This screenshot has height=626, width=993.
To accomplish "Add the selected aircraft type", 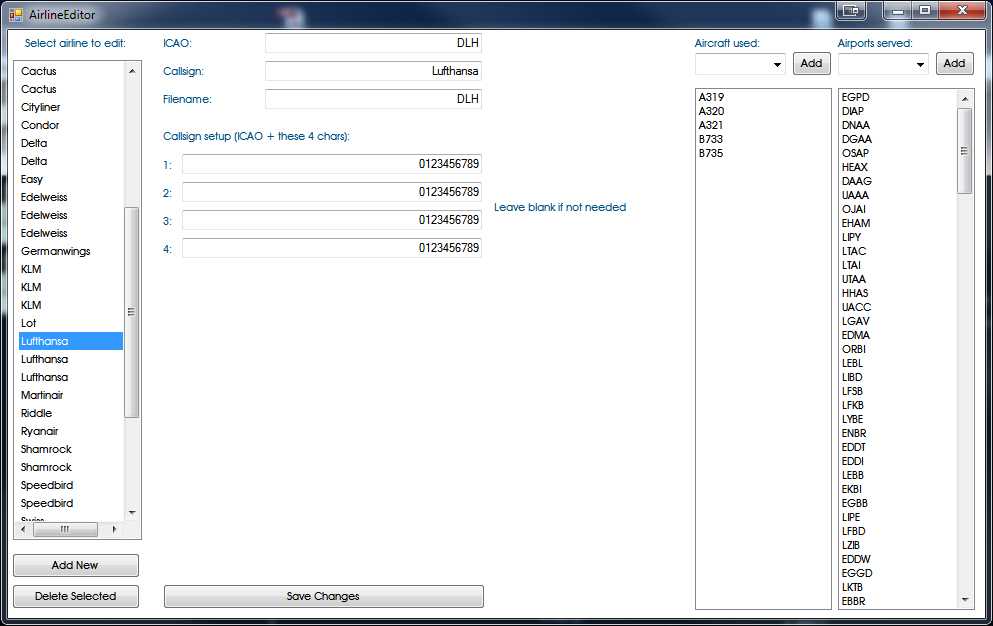I will click(x=811, y=63).
